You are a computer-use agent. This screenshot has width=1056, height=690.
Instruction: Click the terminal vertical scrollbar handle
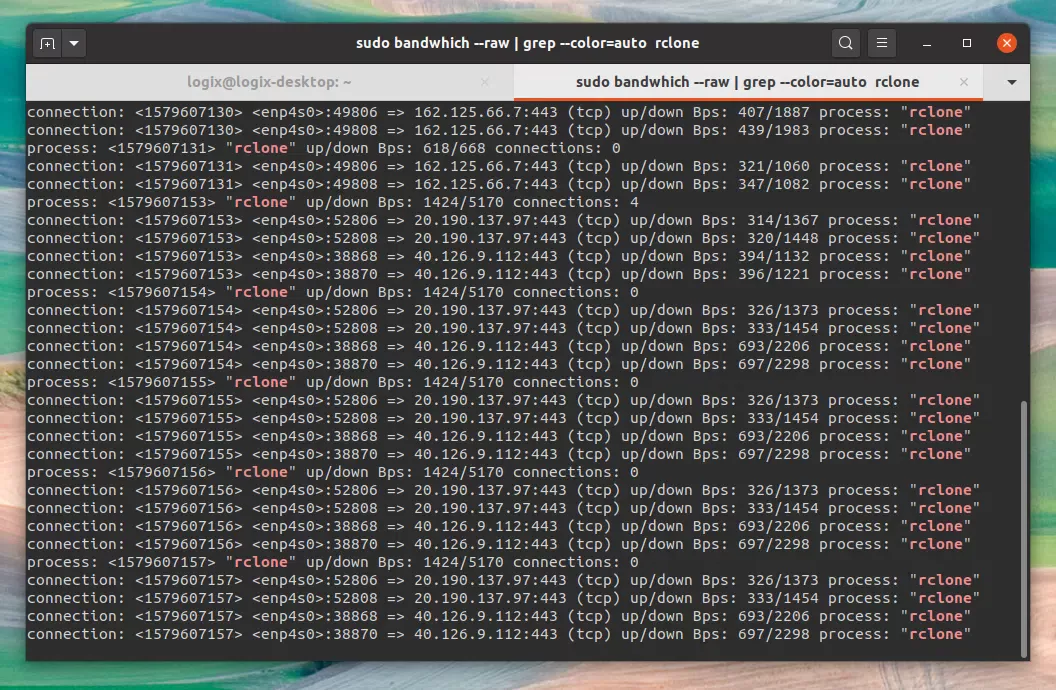click(x=1024, y=528)
